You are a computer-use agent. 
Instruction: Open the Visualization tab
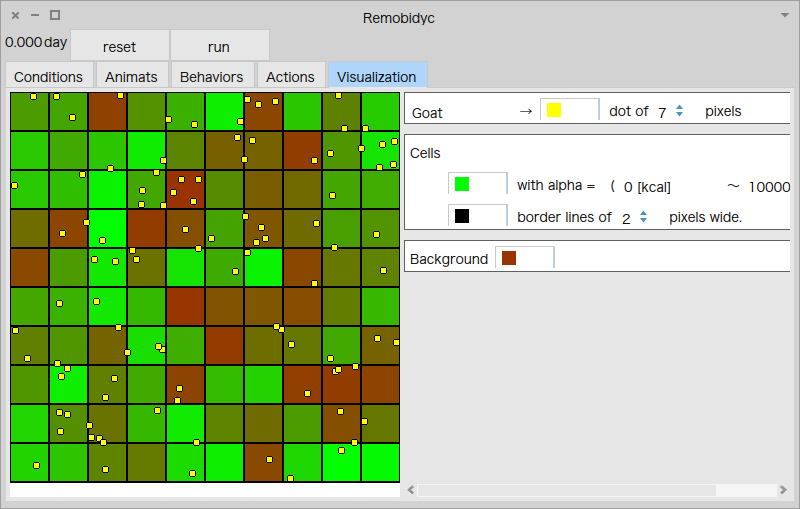tap(376, 77)
